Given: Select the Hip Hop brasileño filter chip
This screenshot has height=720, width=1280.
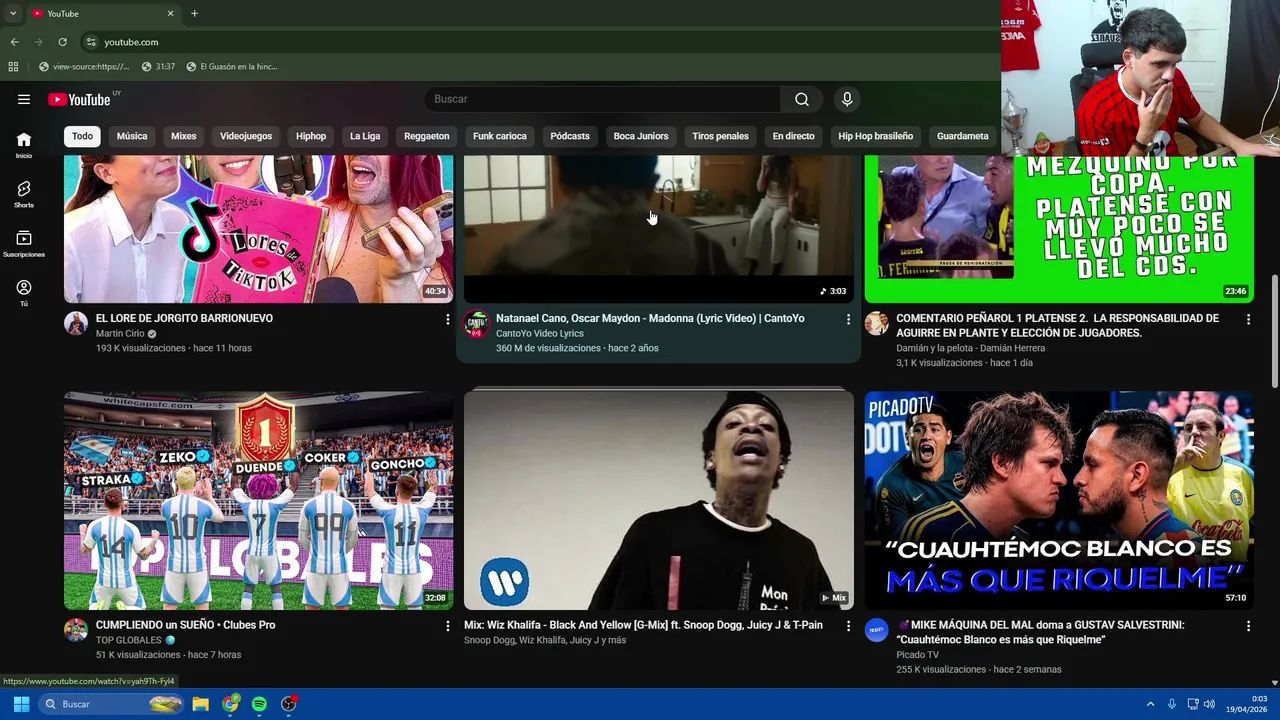Looking at the screenshot, I should pos(876,136).
